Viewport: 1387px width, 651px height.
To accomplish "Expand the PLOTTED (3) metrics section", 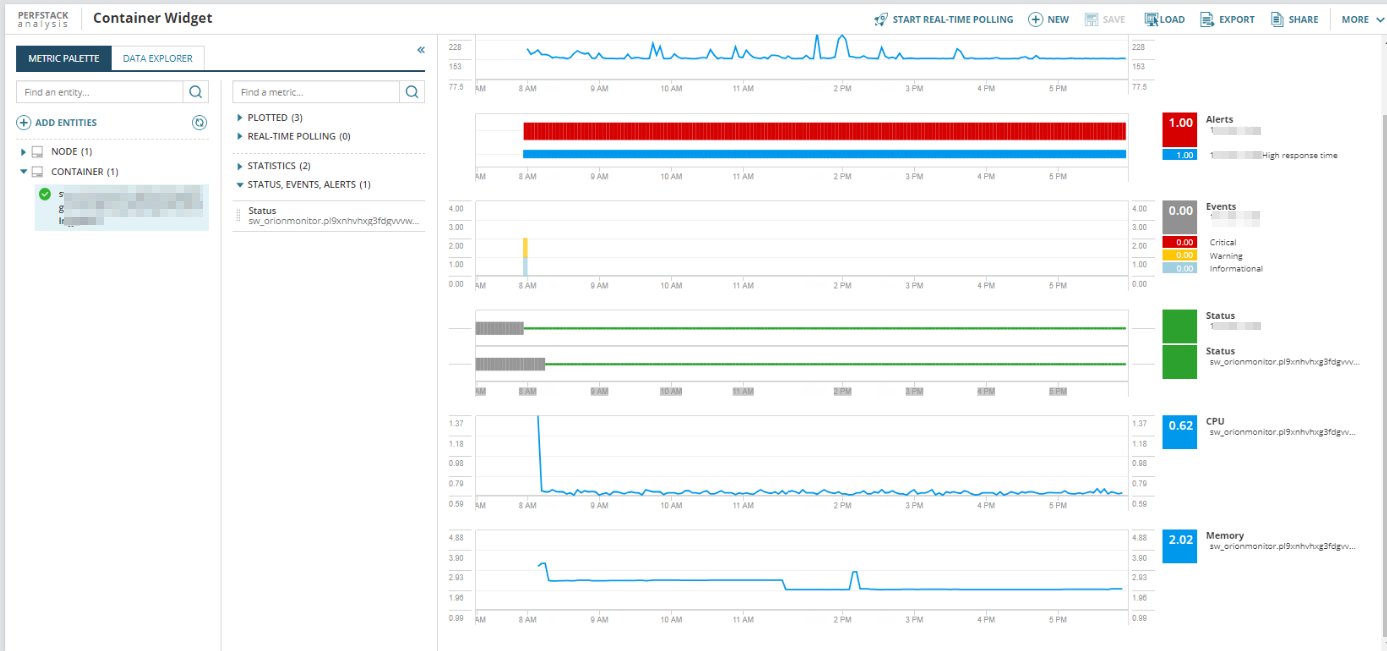I will [240, 117].
